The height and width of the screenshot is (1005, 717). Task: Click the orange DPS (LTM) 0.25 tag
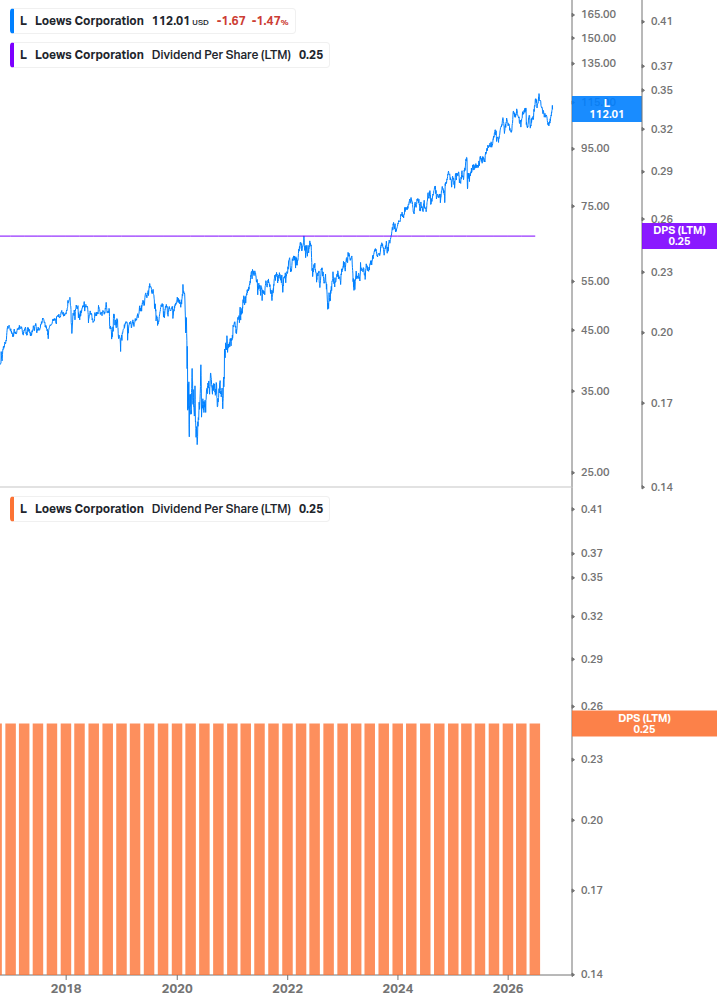(644, 724)
